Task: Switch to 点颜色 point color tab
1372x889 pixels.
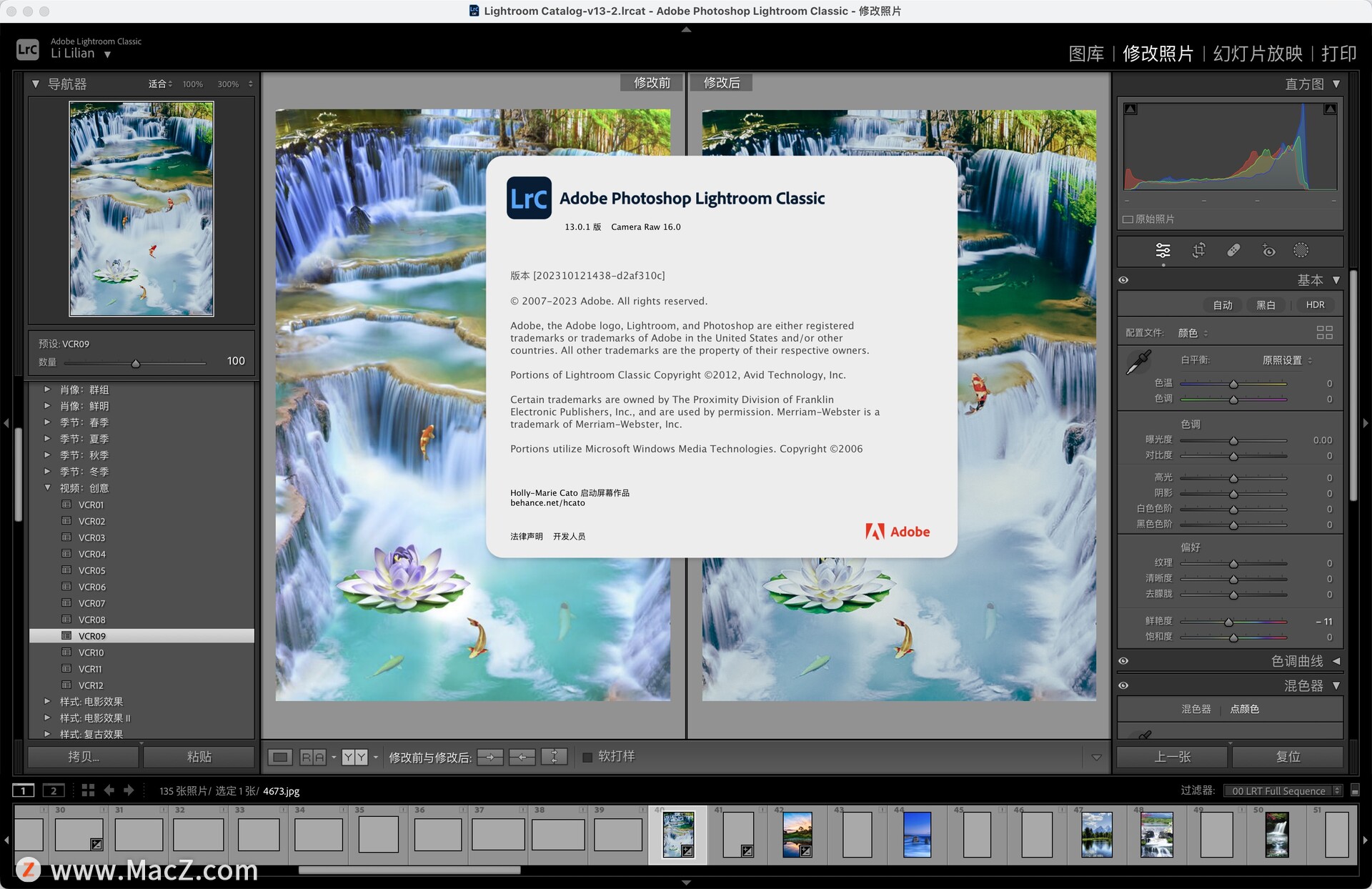Action: pyautogui.click(x=1244, y=709)
